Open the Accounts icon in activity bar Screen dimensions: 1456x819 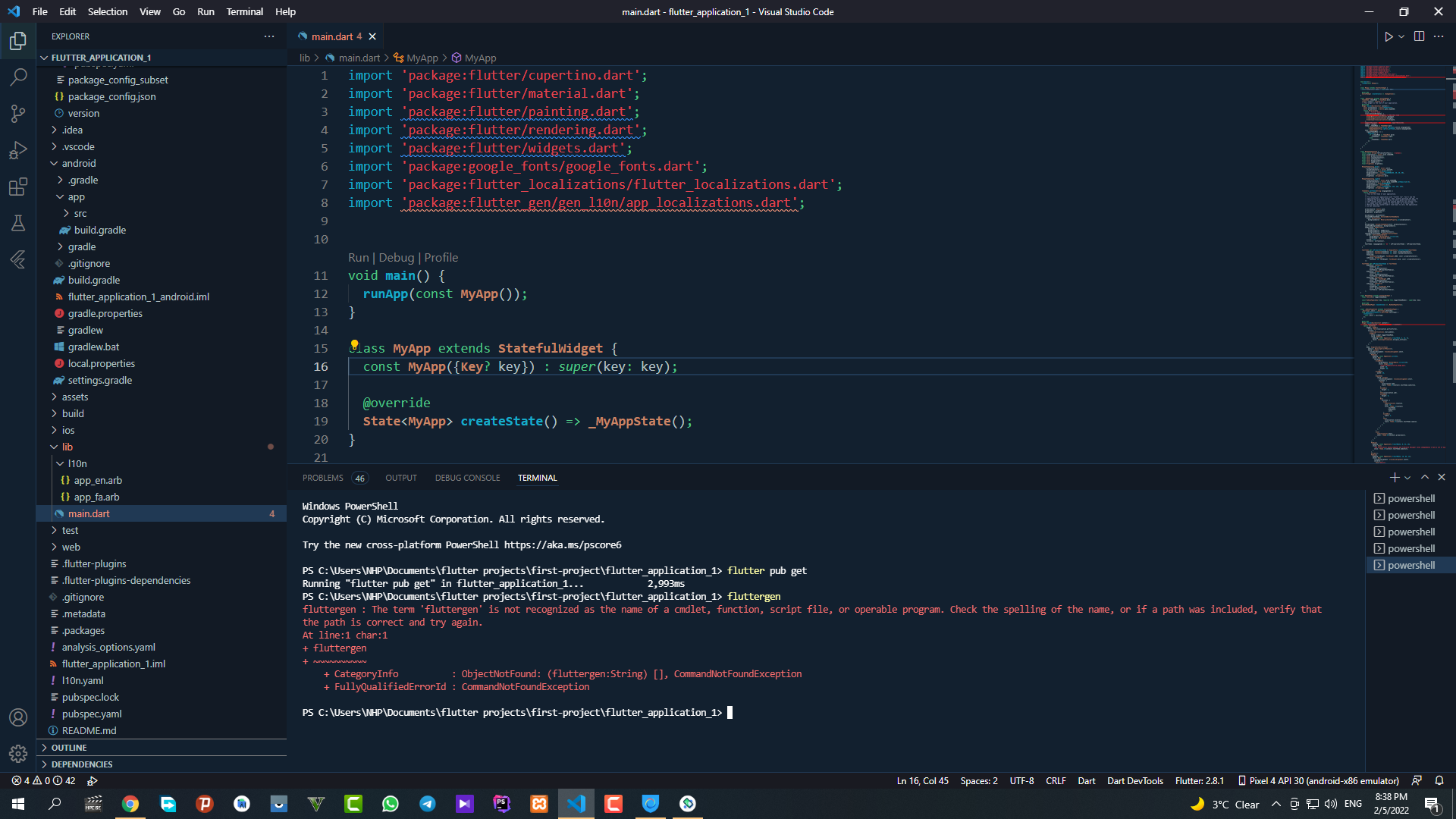pyautogui.click(x=18, y=717)
